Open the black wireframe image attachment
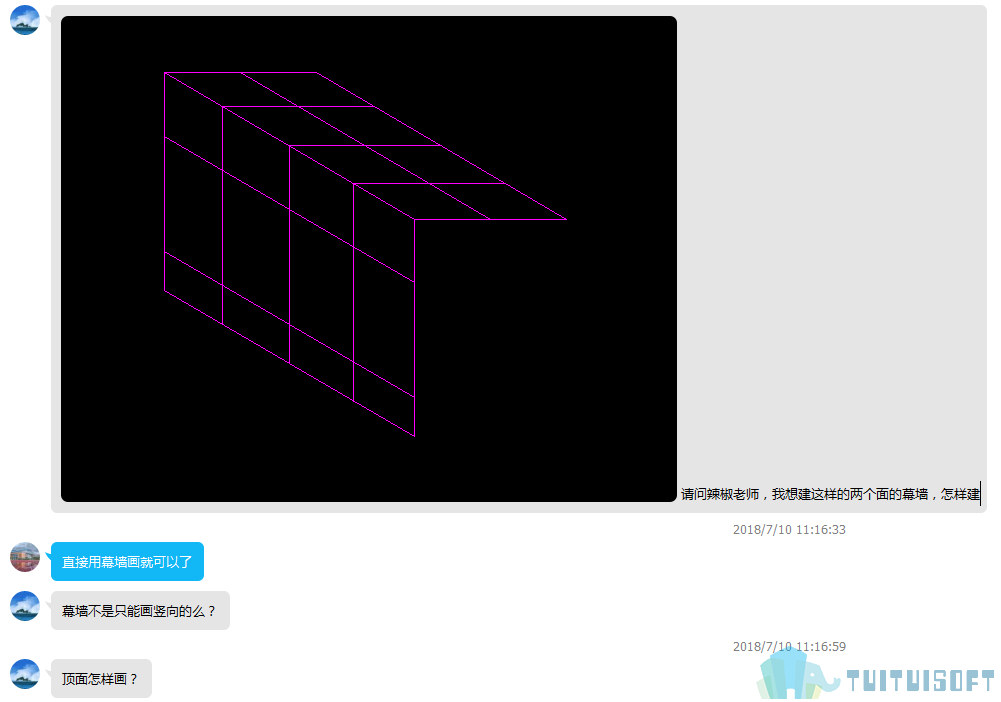This screenshot has height=702, width=1001. point(368,258)
